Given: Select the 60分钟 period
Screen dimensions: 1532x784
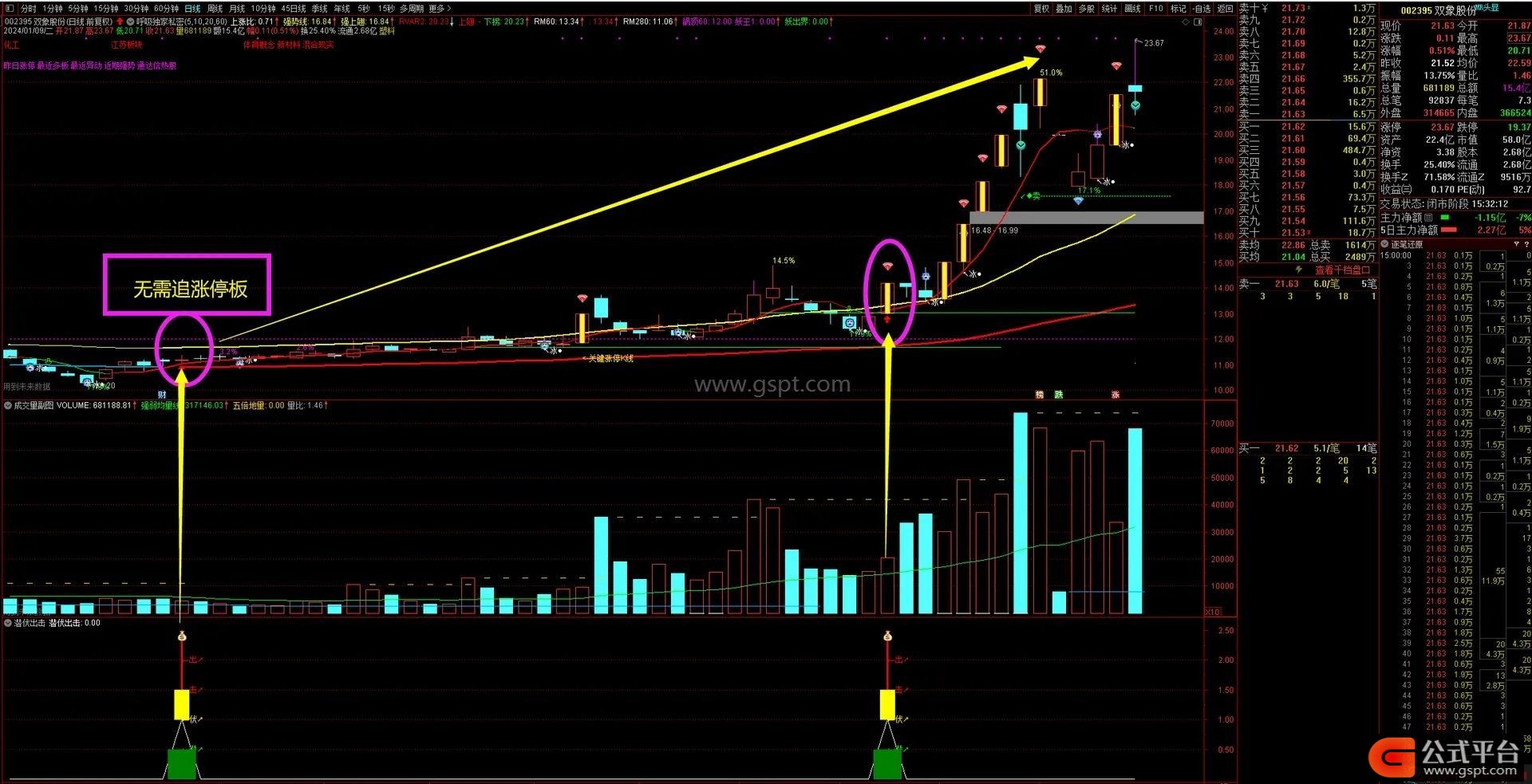Looking at the screenshot, I should point(167,9).
